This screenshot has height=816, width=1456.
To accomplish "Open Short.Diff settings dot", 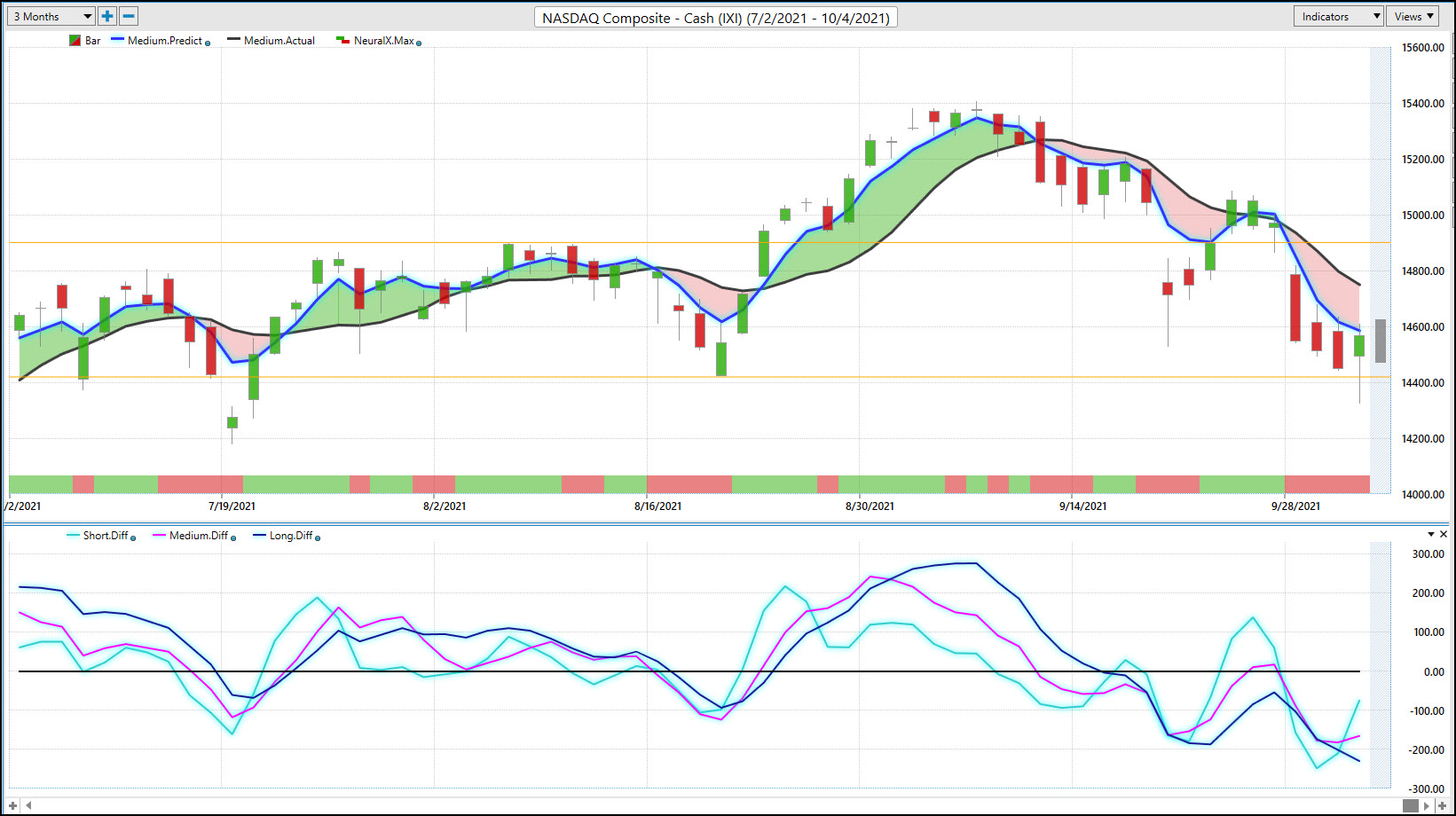I will click(133, 537).
